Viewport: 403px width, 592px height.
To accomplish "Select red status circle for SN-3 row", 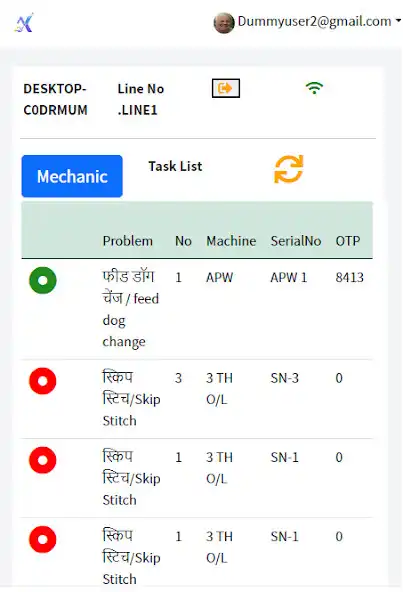I will (x=43, y=381).
